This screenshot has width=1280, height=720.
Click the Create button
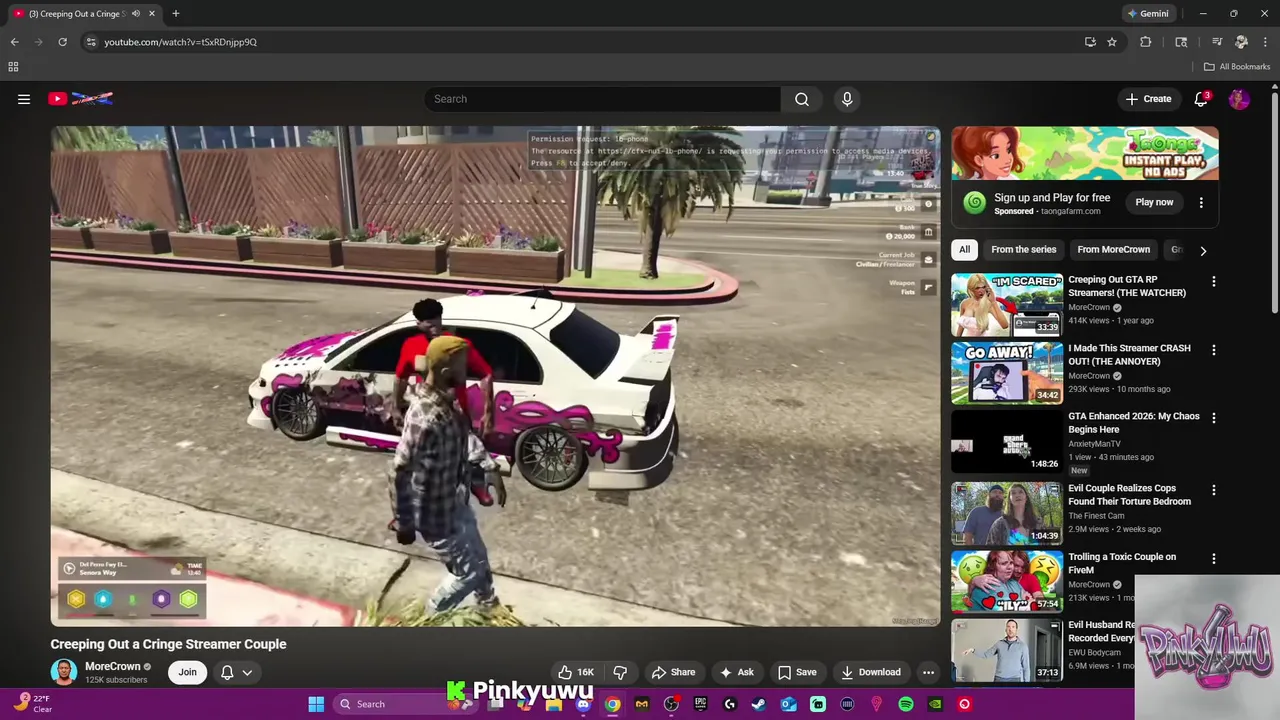(x=1148, y=99)
